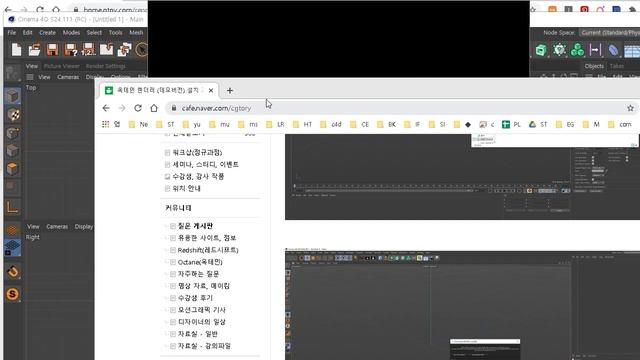Switch to the Picture Viewer tab

[x=62, y=66]
